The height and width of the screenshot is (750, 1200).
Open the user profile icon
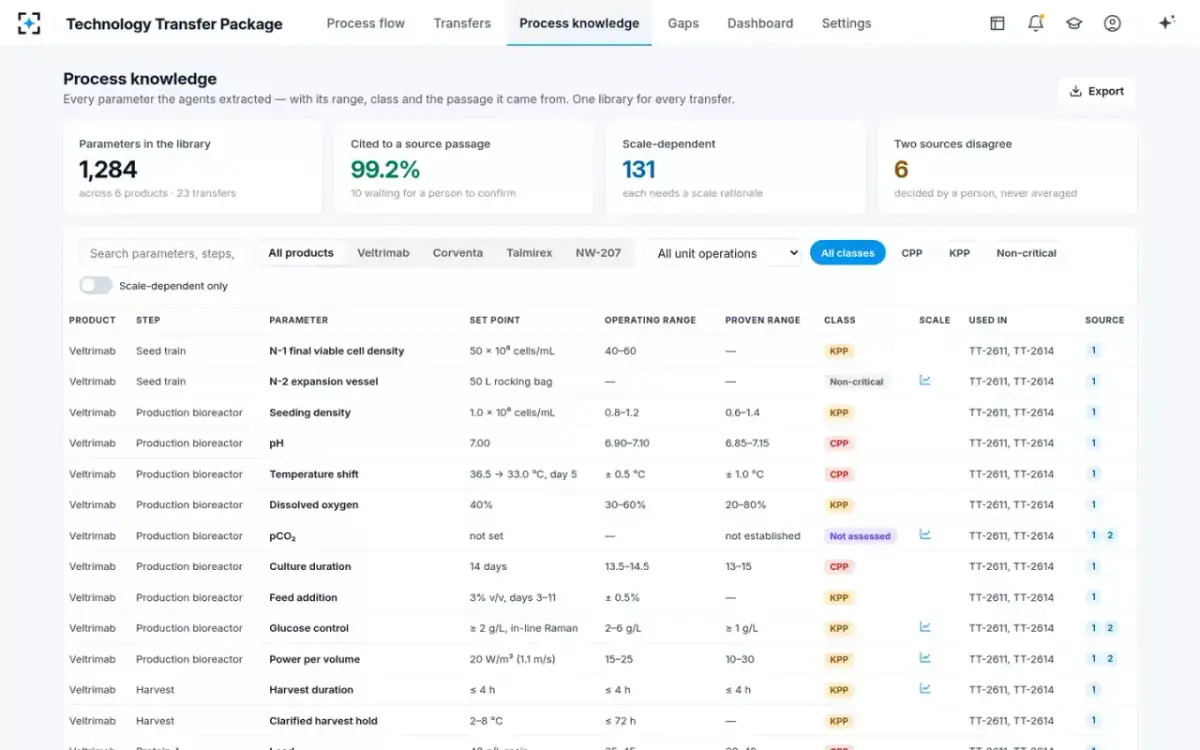pos(1112,23)
